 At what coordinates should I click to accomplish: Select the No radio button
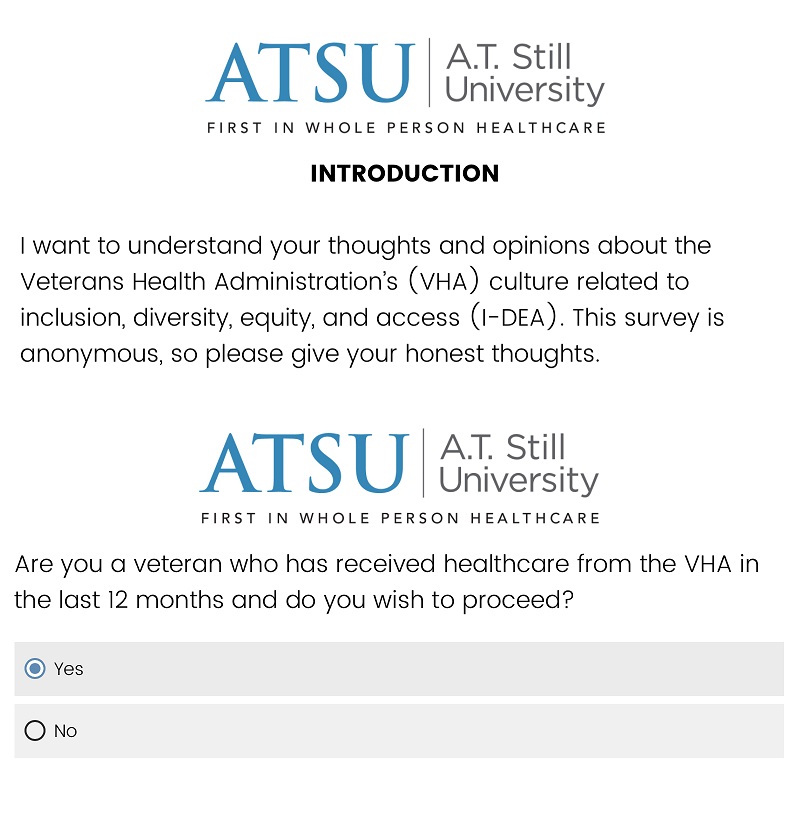click(35, 730)
